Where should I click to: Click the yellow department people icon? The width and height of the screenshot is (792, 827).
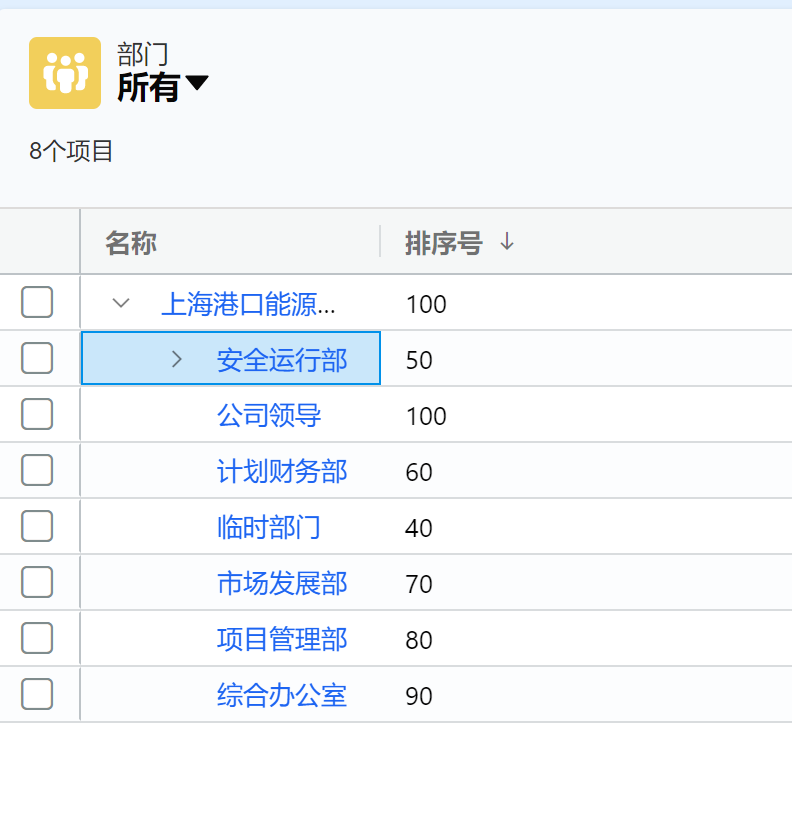click(65, 73)
